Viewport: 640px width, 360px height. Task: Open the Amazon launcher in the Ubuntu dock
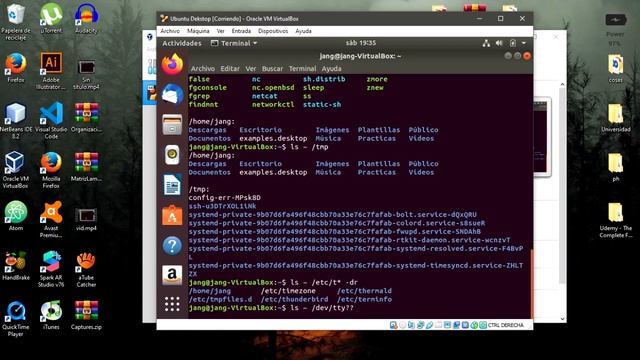click(x=172, y=275)
